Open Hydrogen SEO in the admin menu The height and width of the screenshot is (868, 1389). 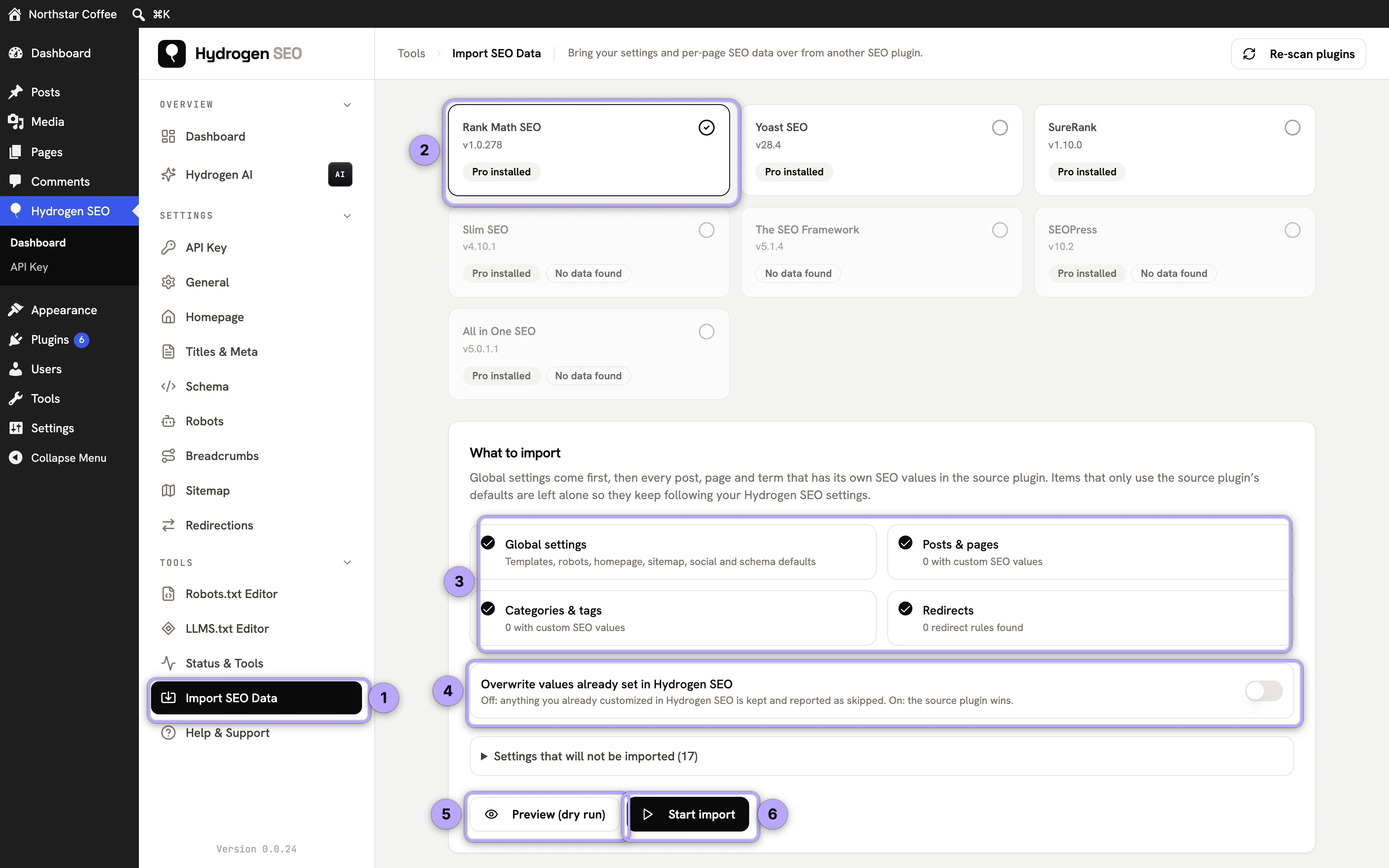click(69, 211)
